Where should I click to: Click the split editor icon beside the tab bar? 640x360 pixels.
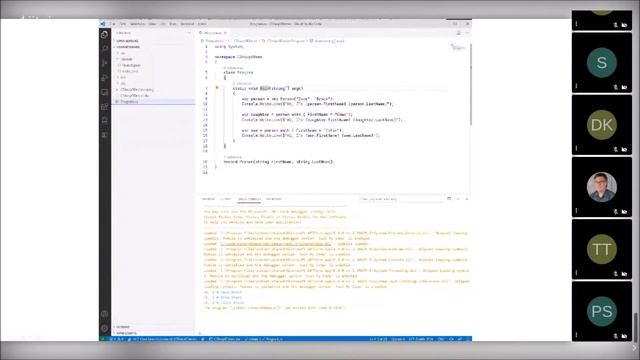458,33
